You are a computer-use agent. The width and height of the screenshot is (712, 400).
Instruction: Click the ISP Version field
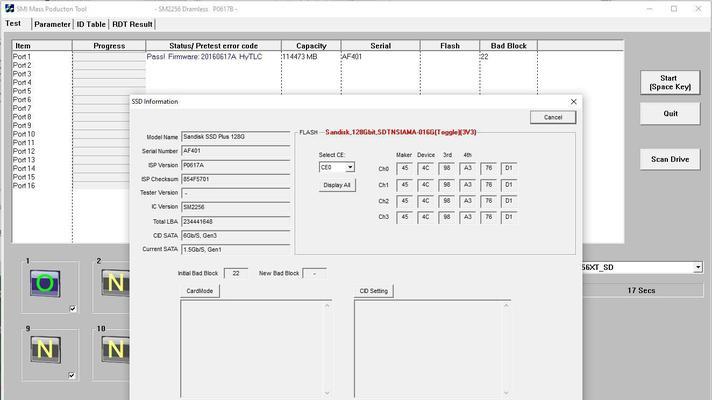pyautogui.click(x=235, y=165)
